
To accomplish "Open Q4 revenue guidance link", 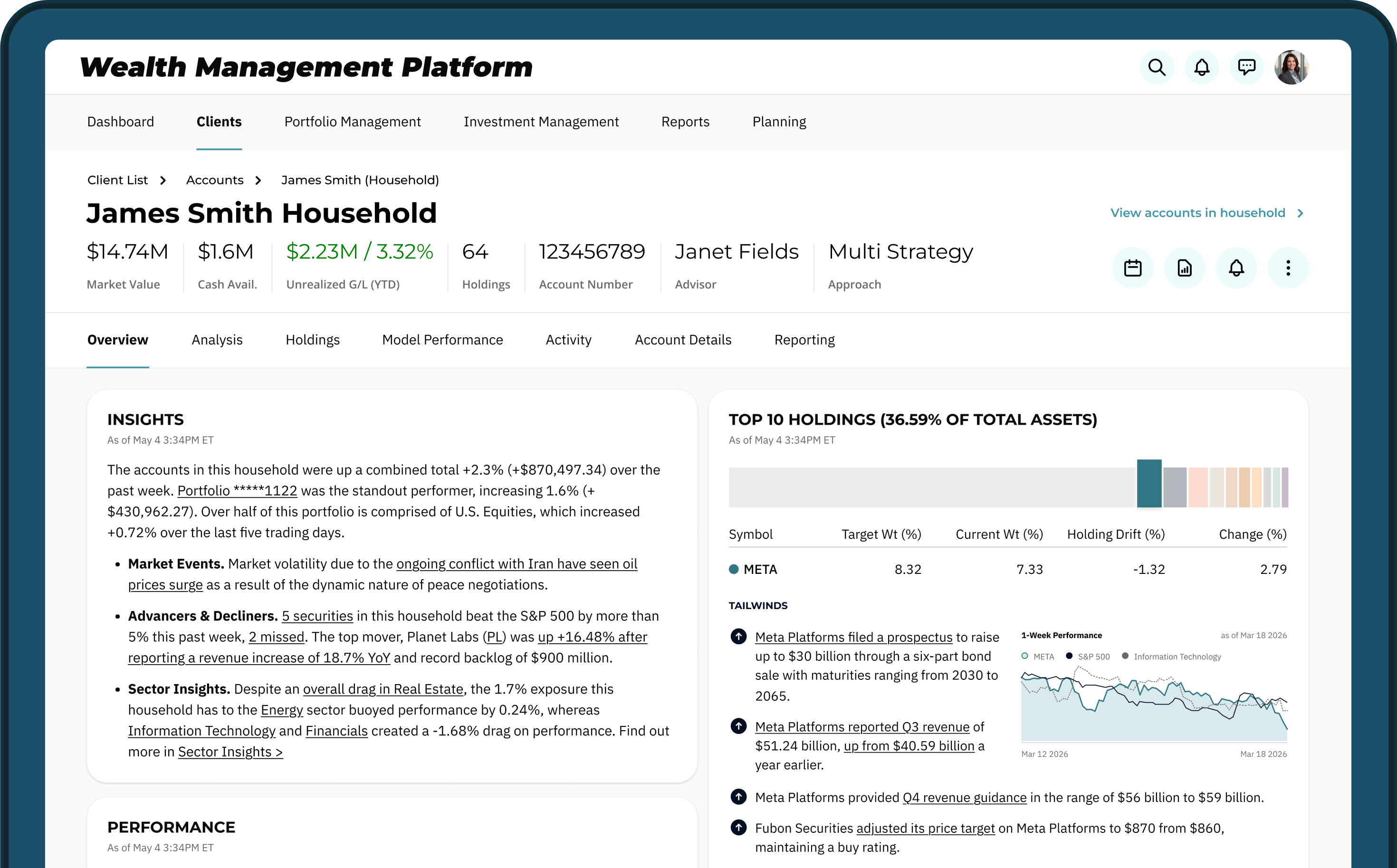I will pyautogui.click(x=965, y=797).
